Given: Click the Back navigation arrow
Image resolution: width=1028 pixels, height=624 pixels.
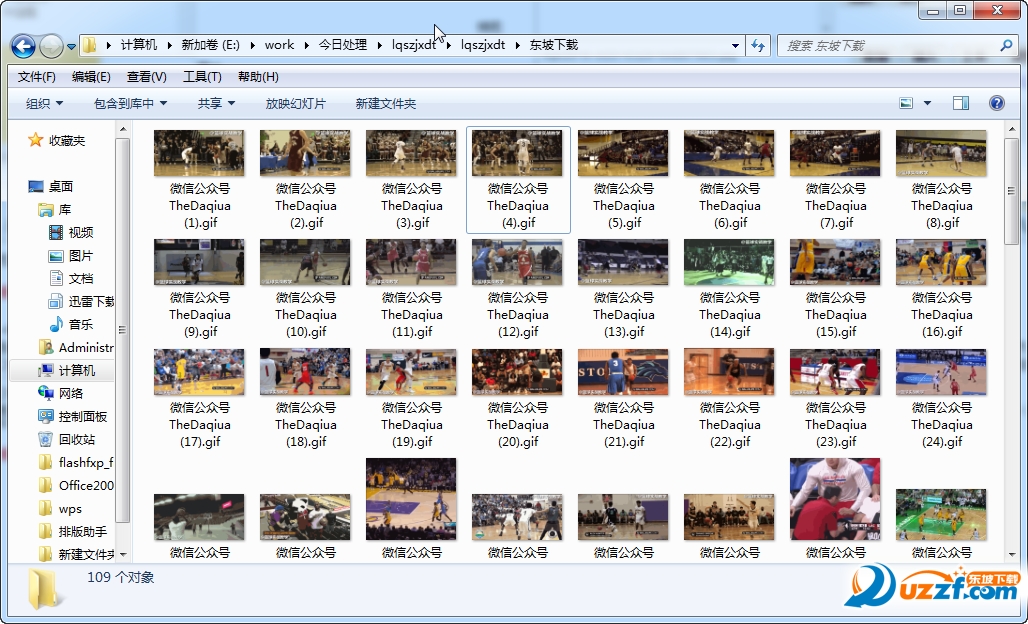Looking at the screenshot, I should [24, 46].
